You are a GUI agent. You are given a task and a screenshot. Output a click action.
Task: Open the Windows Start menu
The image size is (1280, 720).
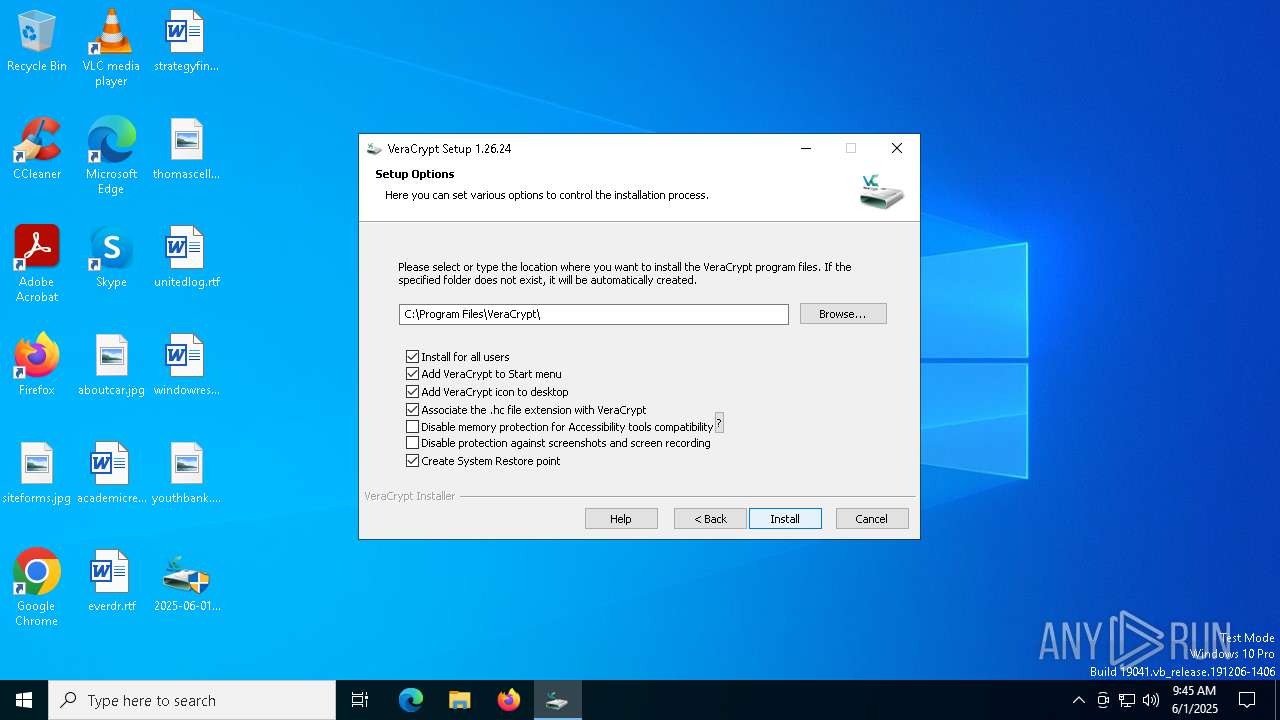pos(24,700)
